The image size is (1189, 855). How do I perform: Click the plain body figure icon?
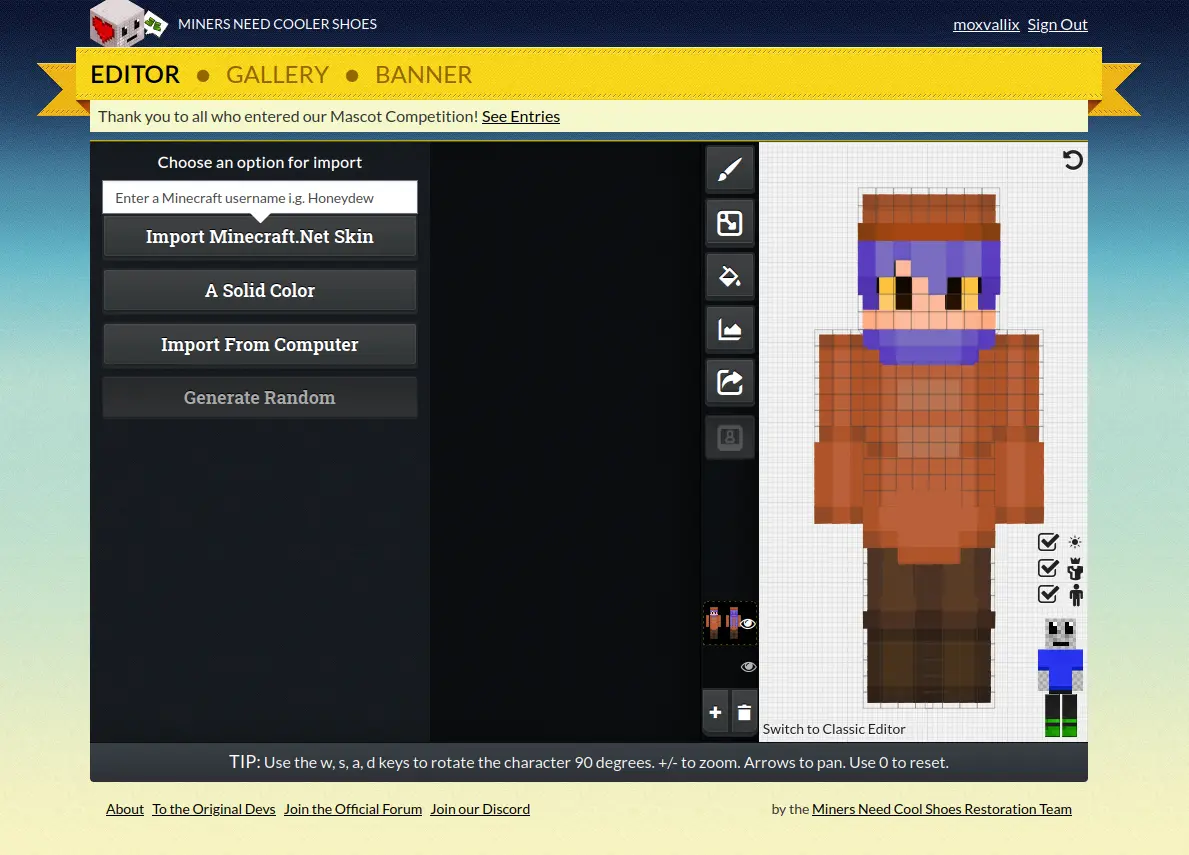[x=1075, y=595]
